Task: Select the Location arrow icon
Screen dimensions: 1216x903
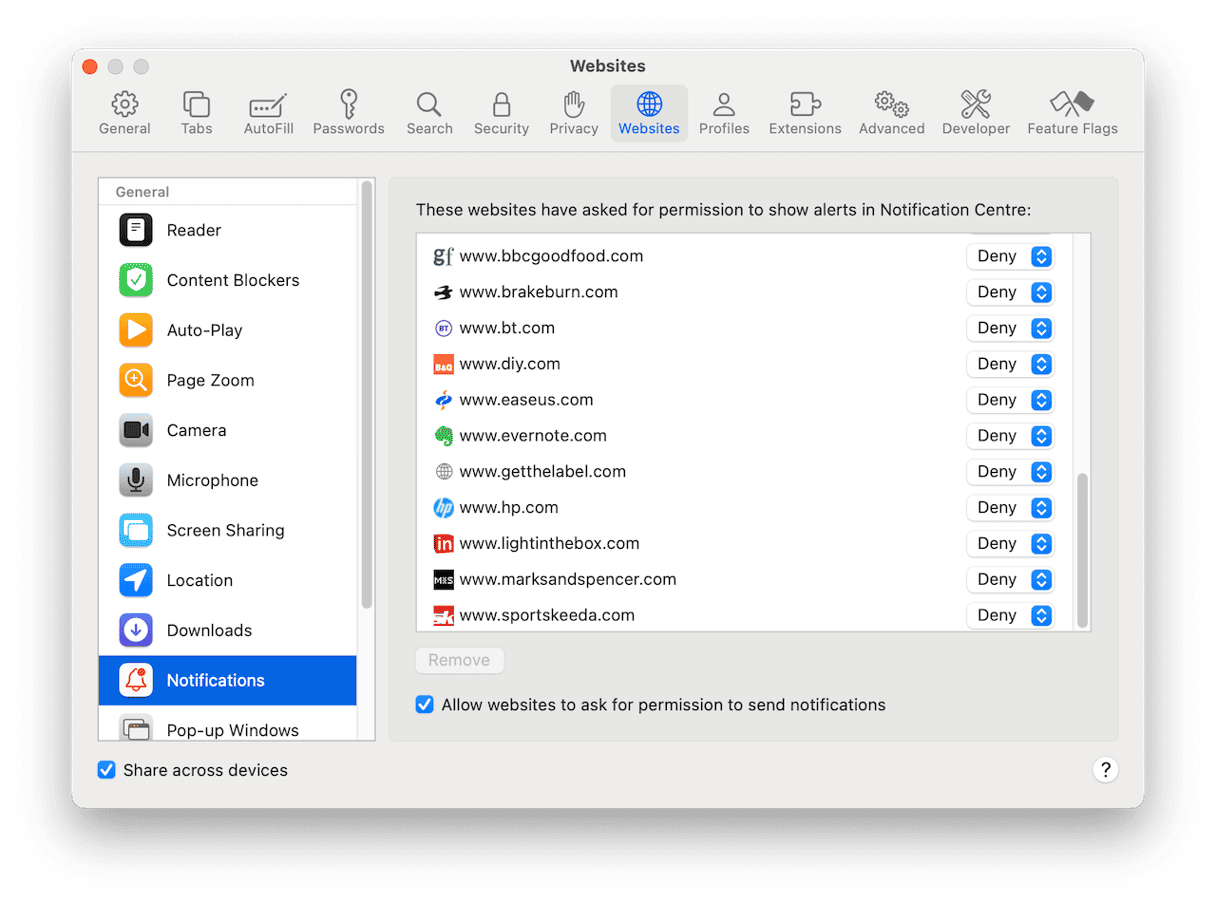Action: point(136,580)
